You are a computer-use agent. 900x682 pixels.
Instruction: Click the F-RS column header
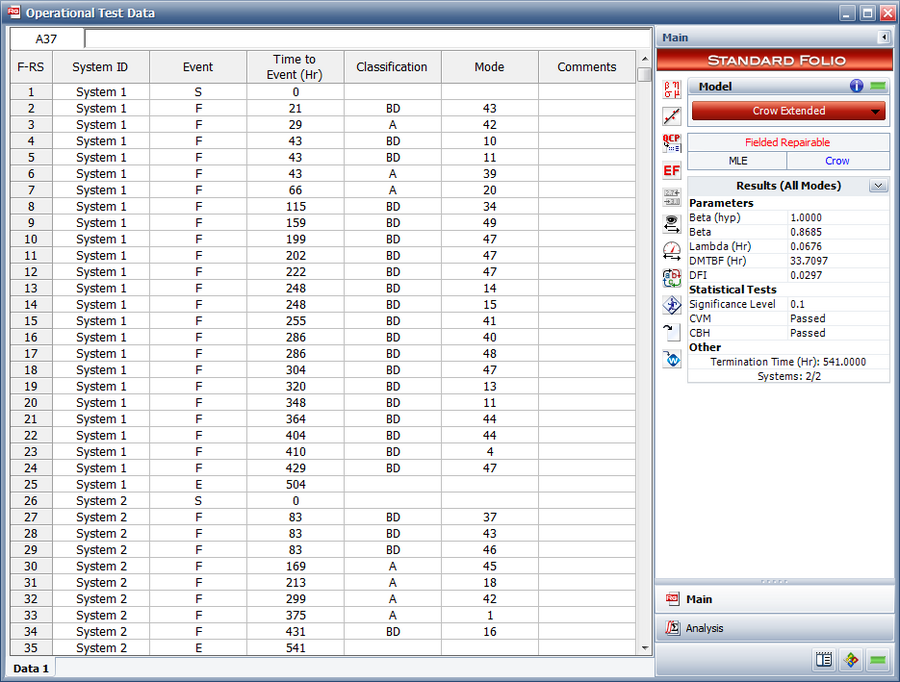[x=31, y=67]
